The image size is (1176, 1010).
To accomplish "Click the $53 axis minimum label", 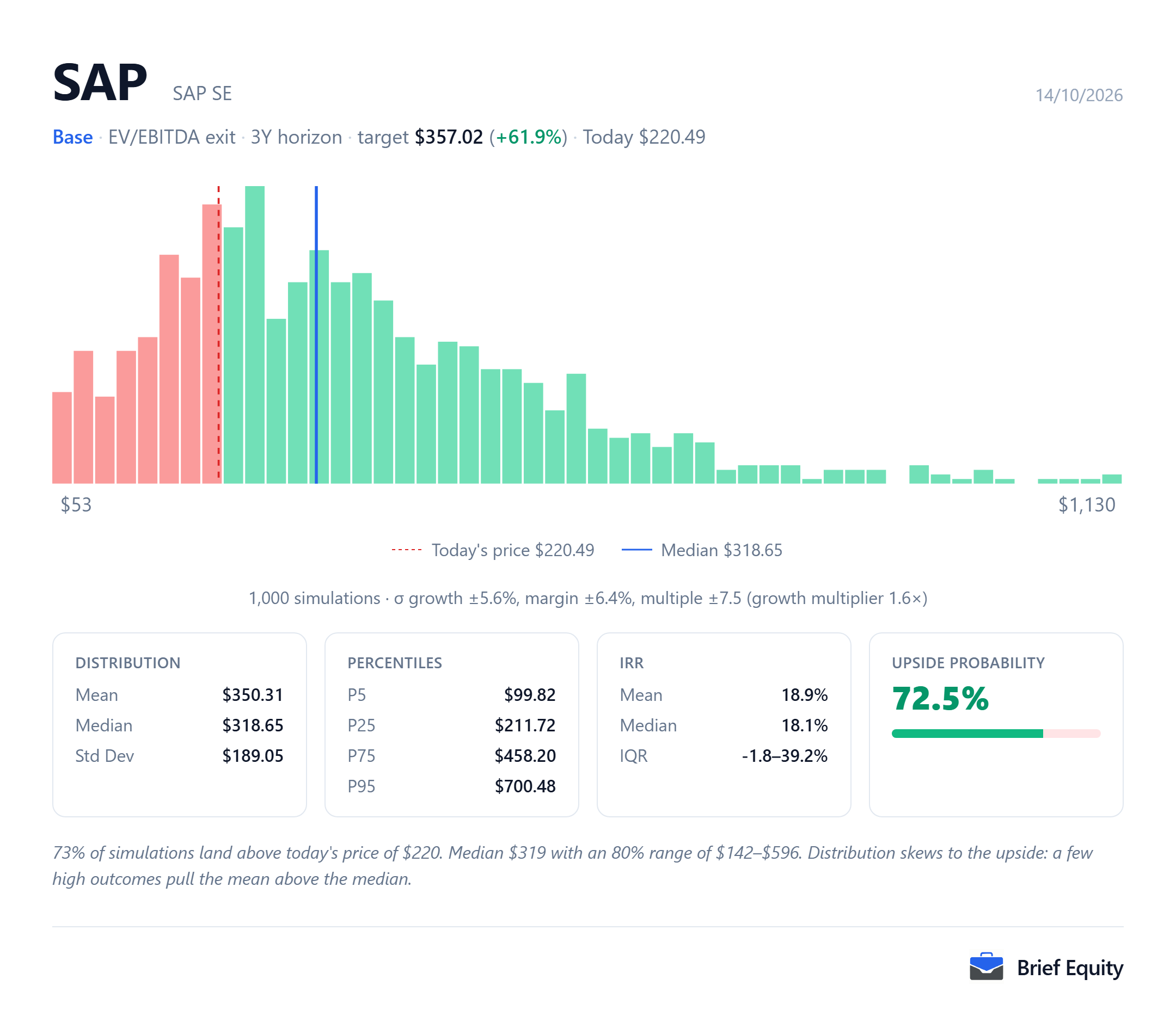I will pos(76,504).
